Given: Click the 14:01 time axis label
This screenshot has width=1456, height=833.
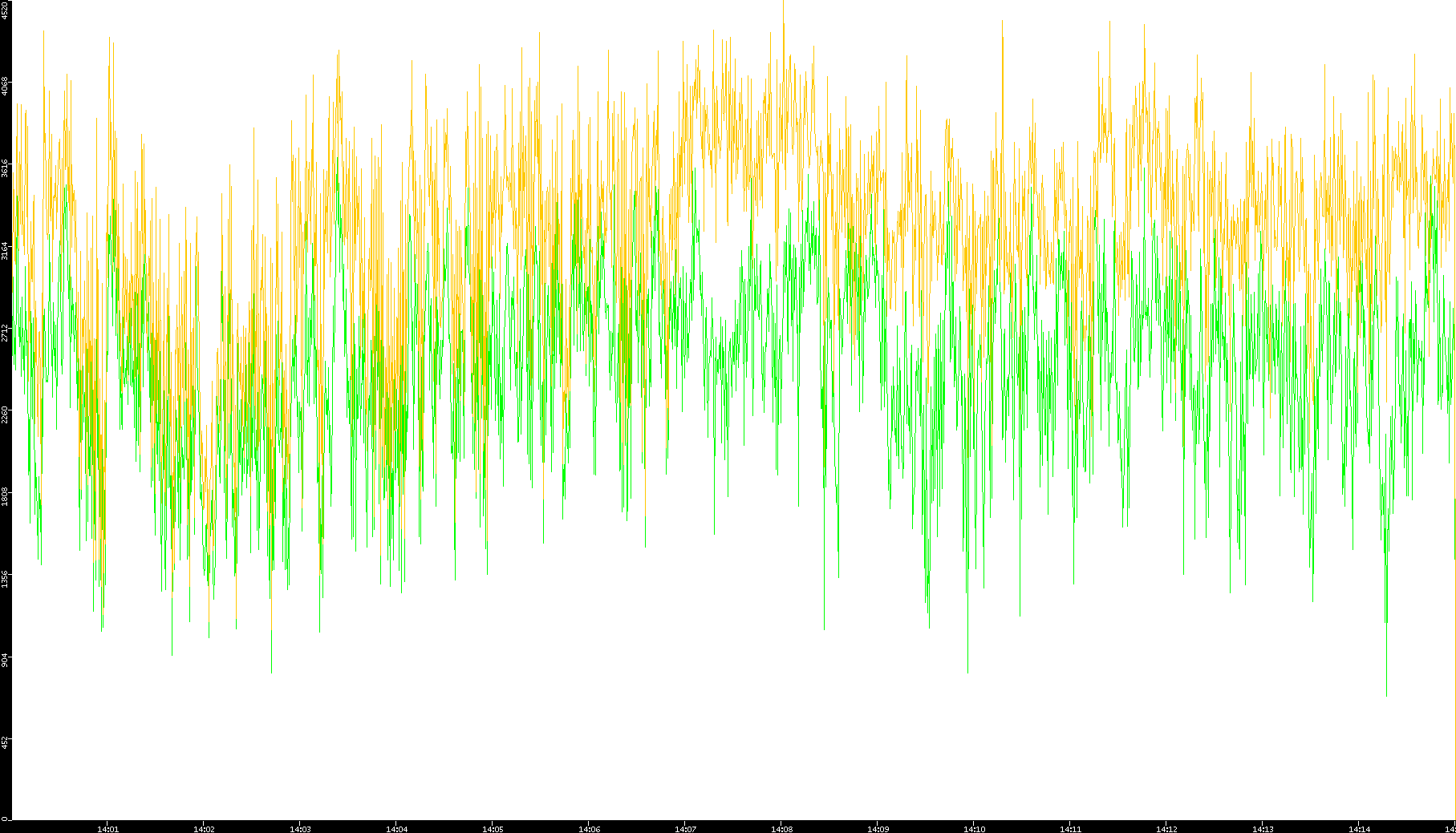Looking at the screenshot, I should coord(107,829).
